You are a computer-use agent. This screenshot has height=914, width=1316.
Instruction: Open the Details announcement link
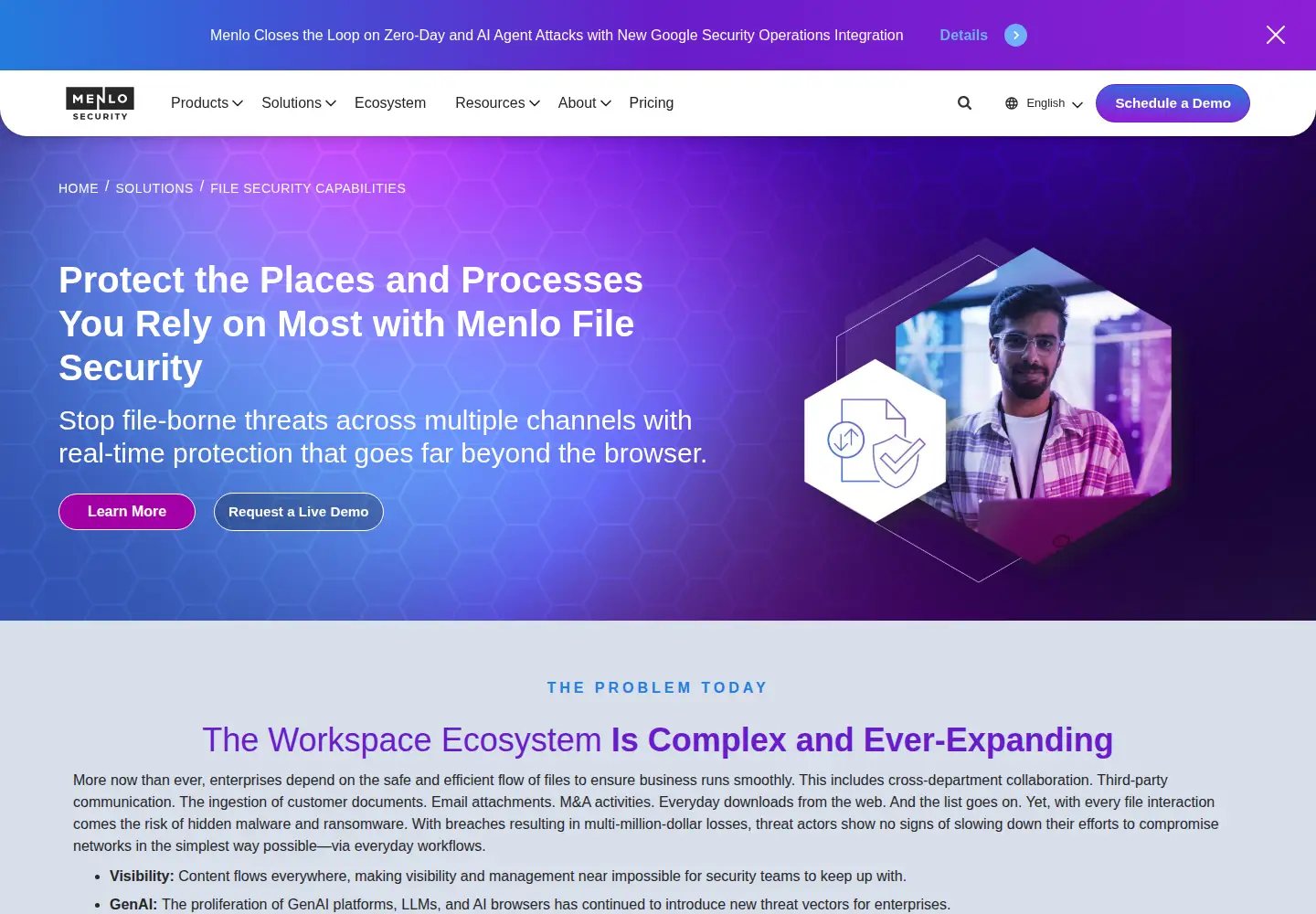963,35
